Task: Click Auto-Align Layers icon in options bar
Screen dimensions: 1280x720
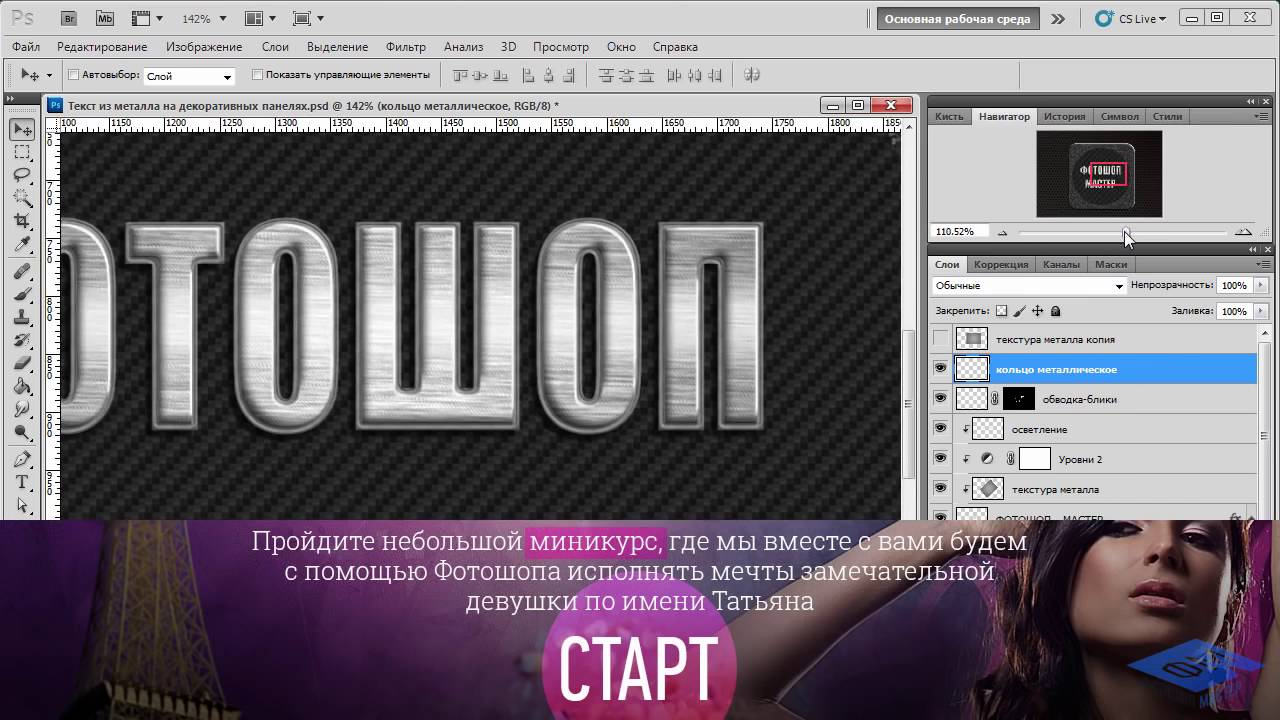Action: (753, 75)
